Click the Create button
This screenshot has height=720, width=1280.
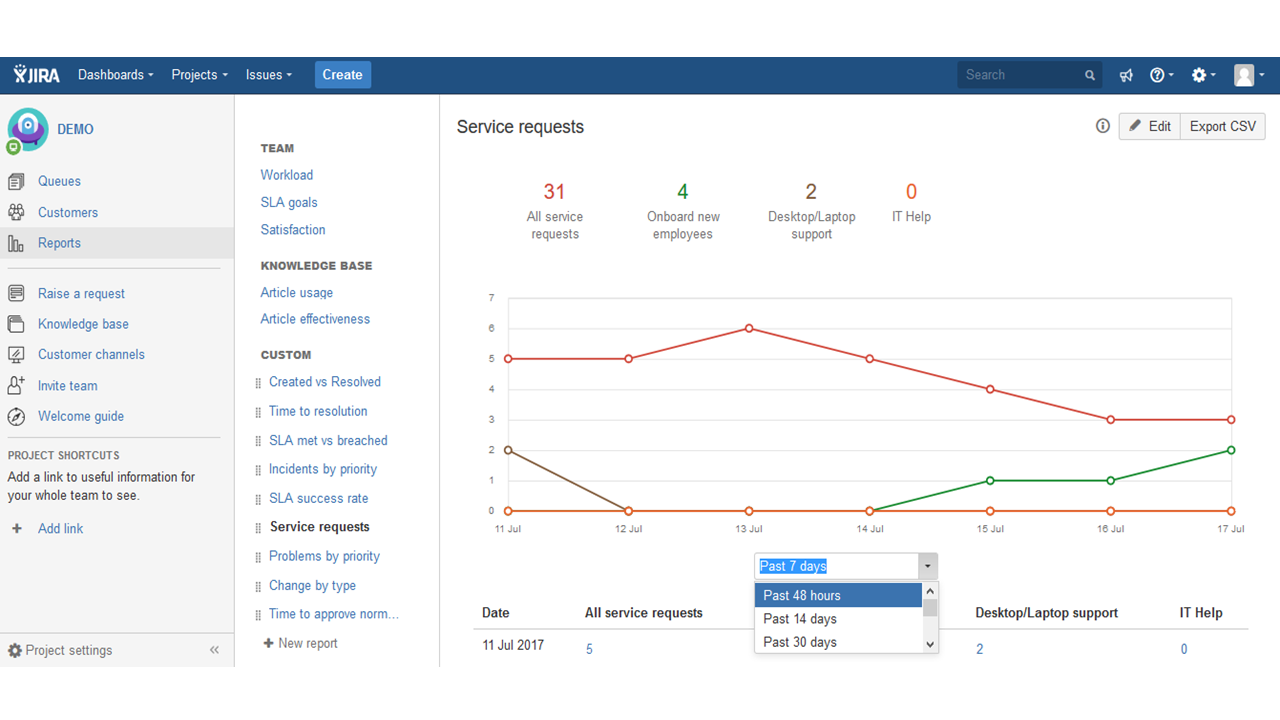click(x=343, y=75)
